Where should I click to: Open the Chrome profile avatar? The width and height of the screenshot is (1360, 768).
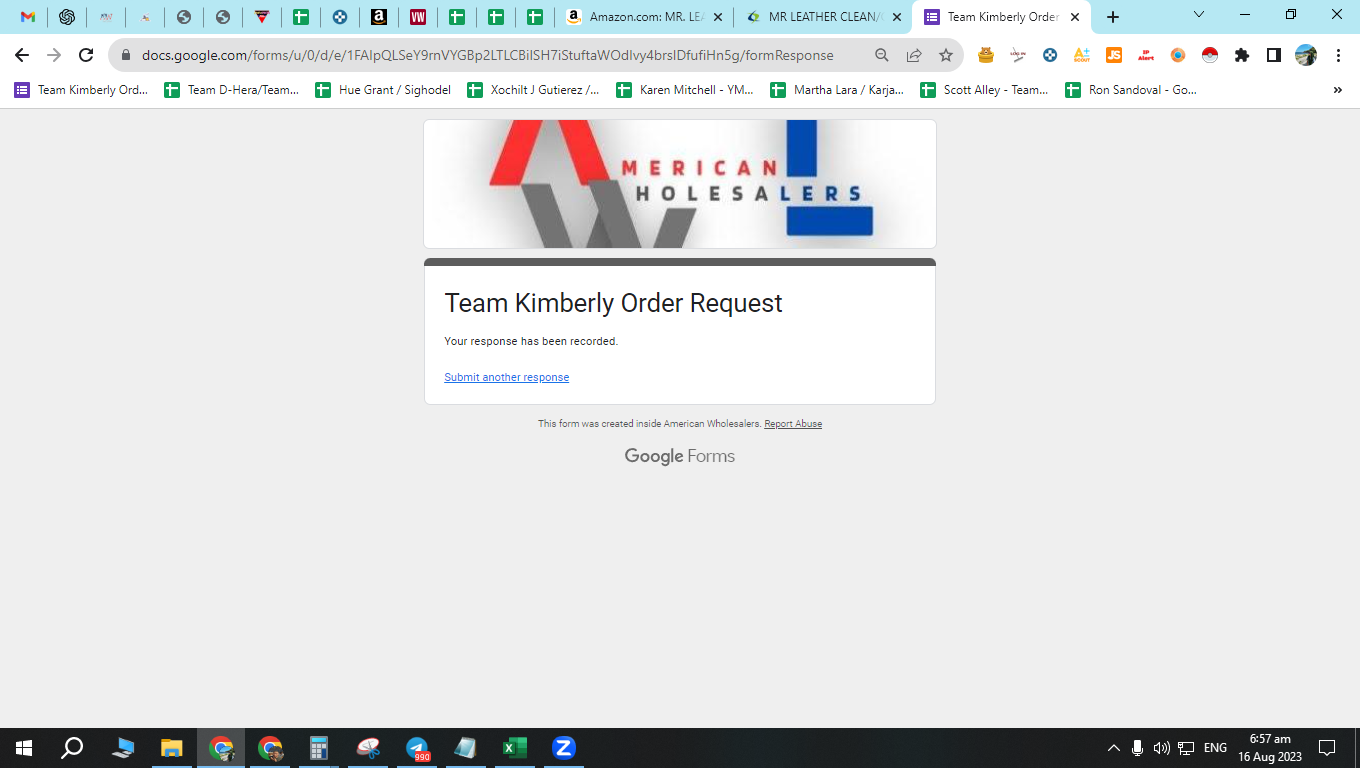point(1306,56)
